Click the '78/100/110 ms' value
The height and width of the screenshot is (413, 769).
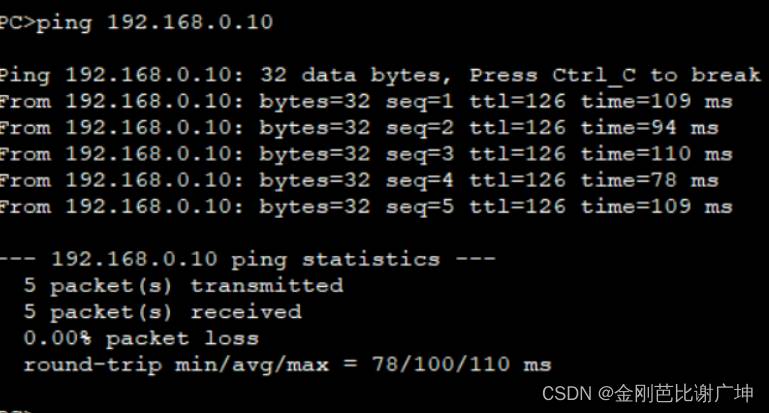pyautogui.click(x=461, y=364)
